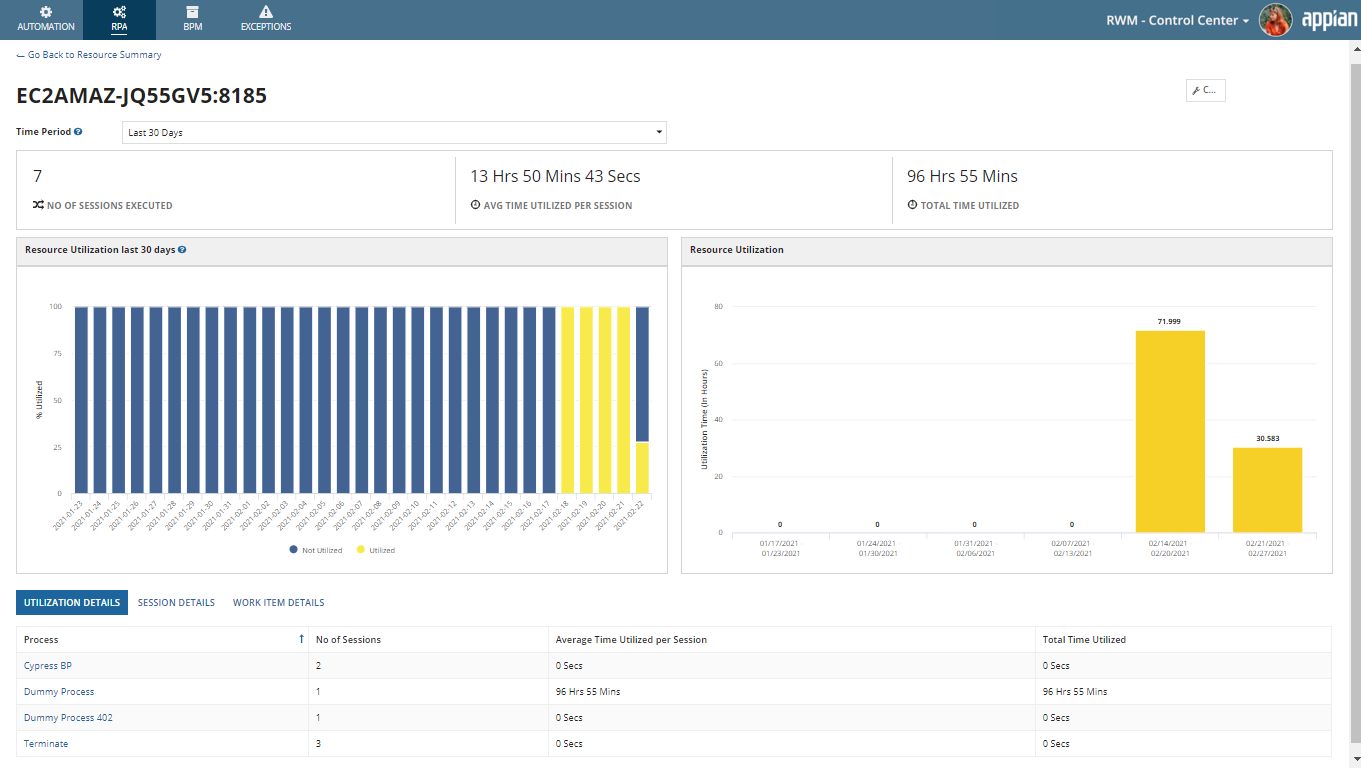Click the shuffle icon beside No Of Sessions Executed
The height and width of the screenshot is (768, 1361).
pos(38,205)
